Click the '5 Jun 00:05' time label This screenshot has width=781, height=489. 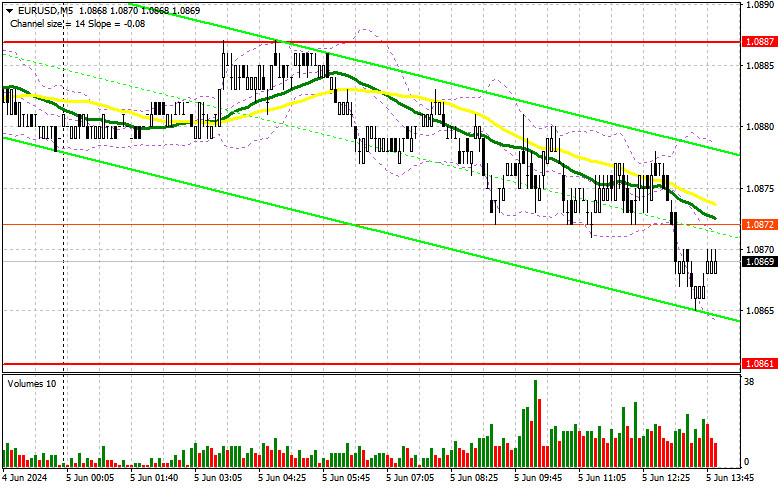(90, 478)
